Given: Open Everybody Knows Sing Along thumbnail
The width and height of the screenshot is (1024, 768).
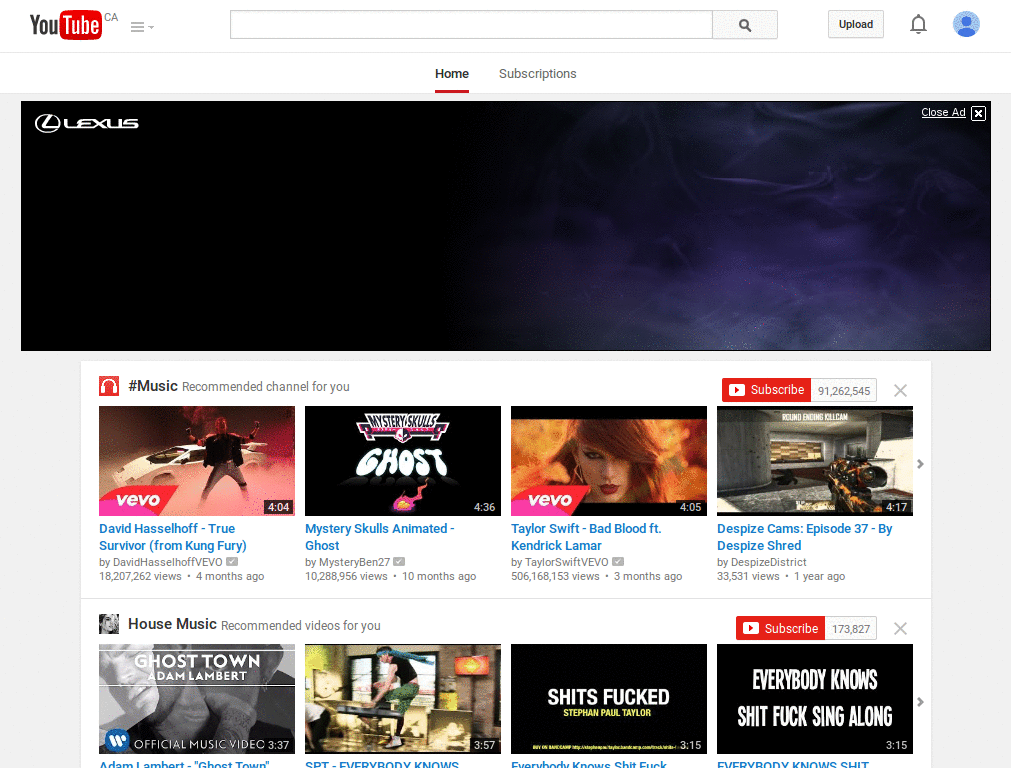Looking at the screenshot, I should [x=815, y=699].
